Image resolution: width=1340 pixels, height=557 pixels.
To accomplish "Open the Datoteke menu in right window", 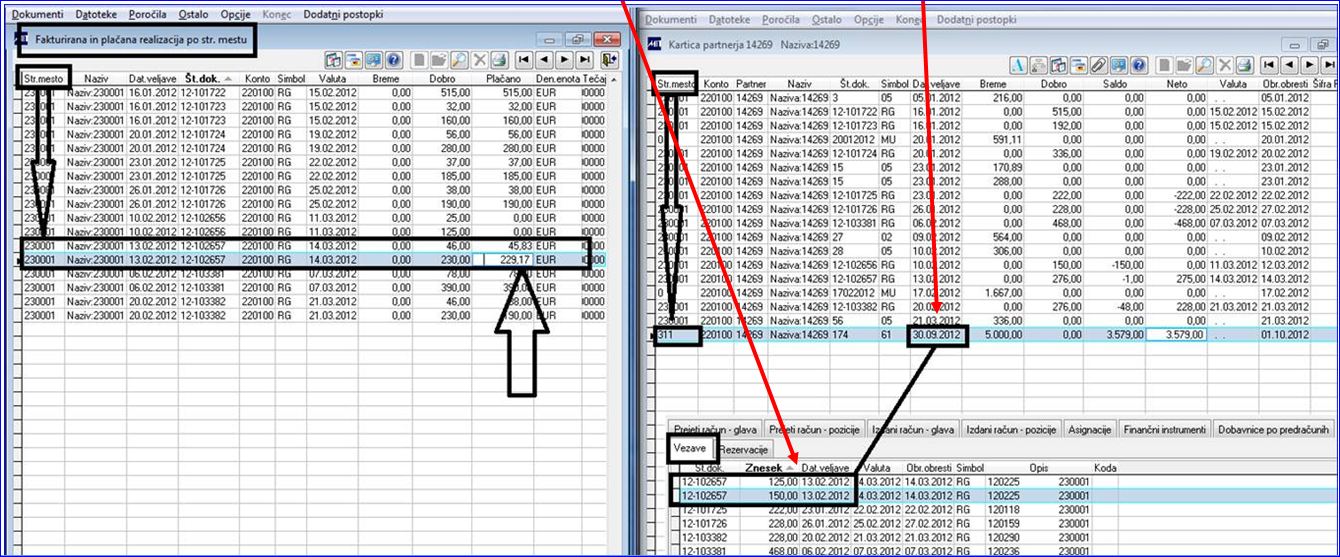I will click(731, 20).
